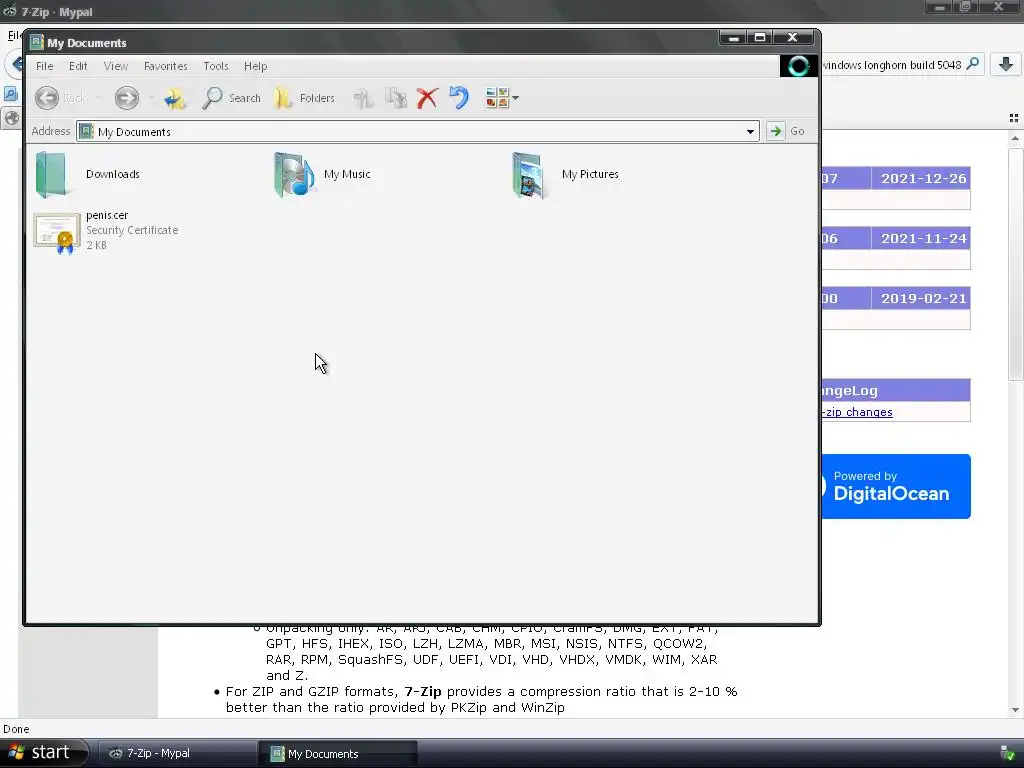Click the My Documents title bar icon
Viewport: 1024px width, 768px height.
click(37, 42)
